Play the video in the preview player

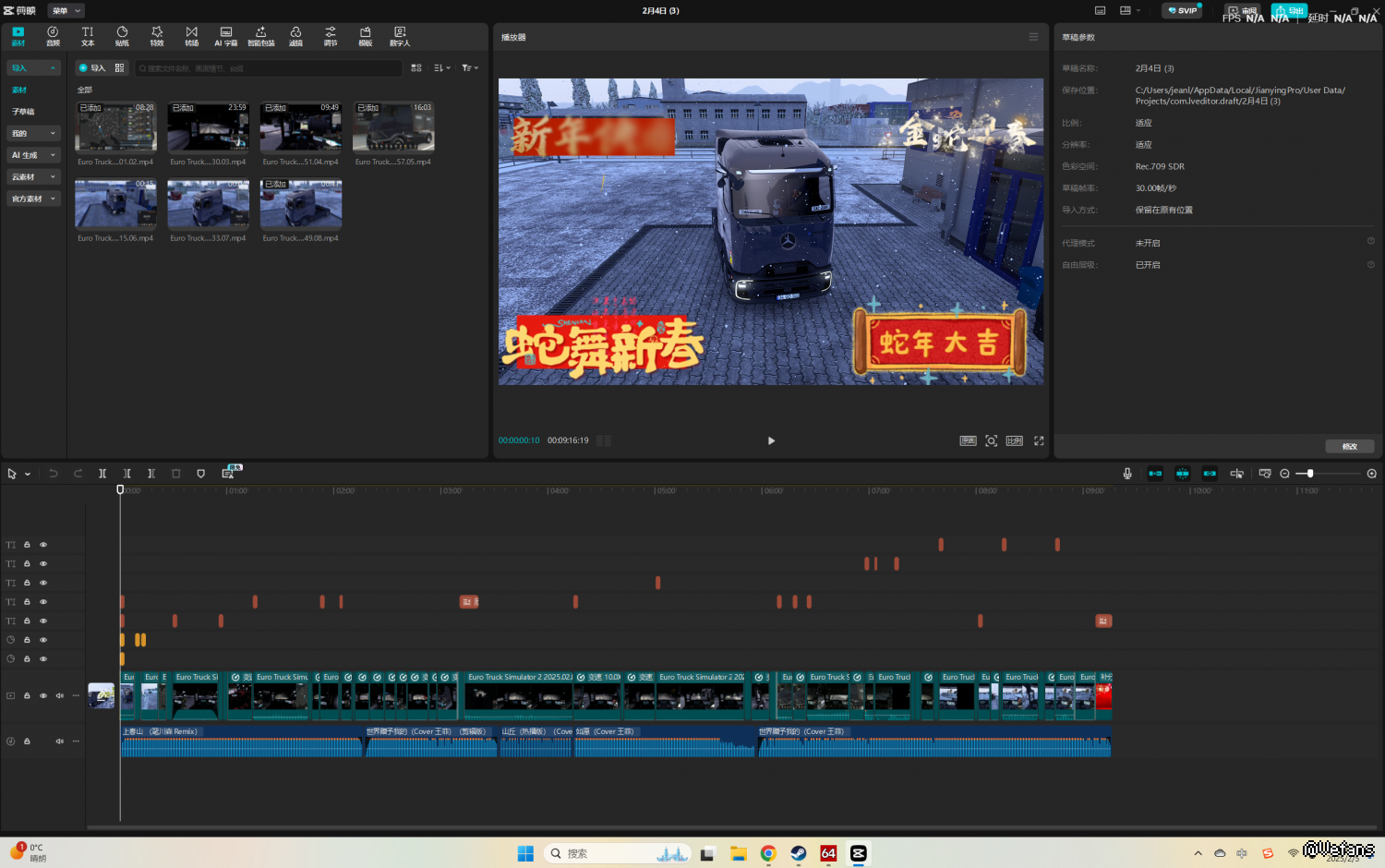click(x=771, y=441)
